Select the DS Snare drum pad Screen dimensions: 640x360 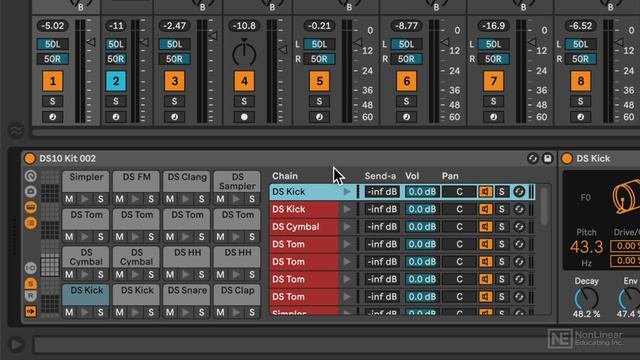(187, 295)
